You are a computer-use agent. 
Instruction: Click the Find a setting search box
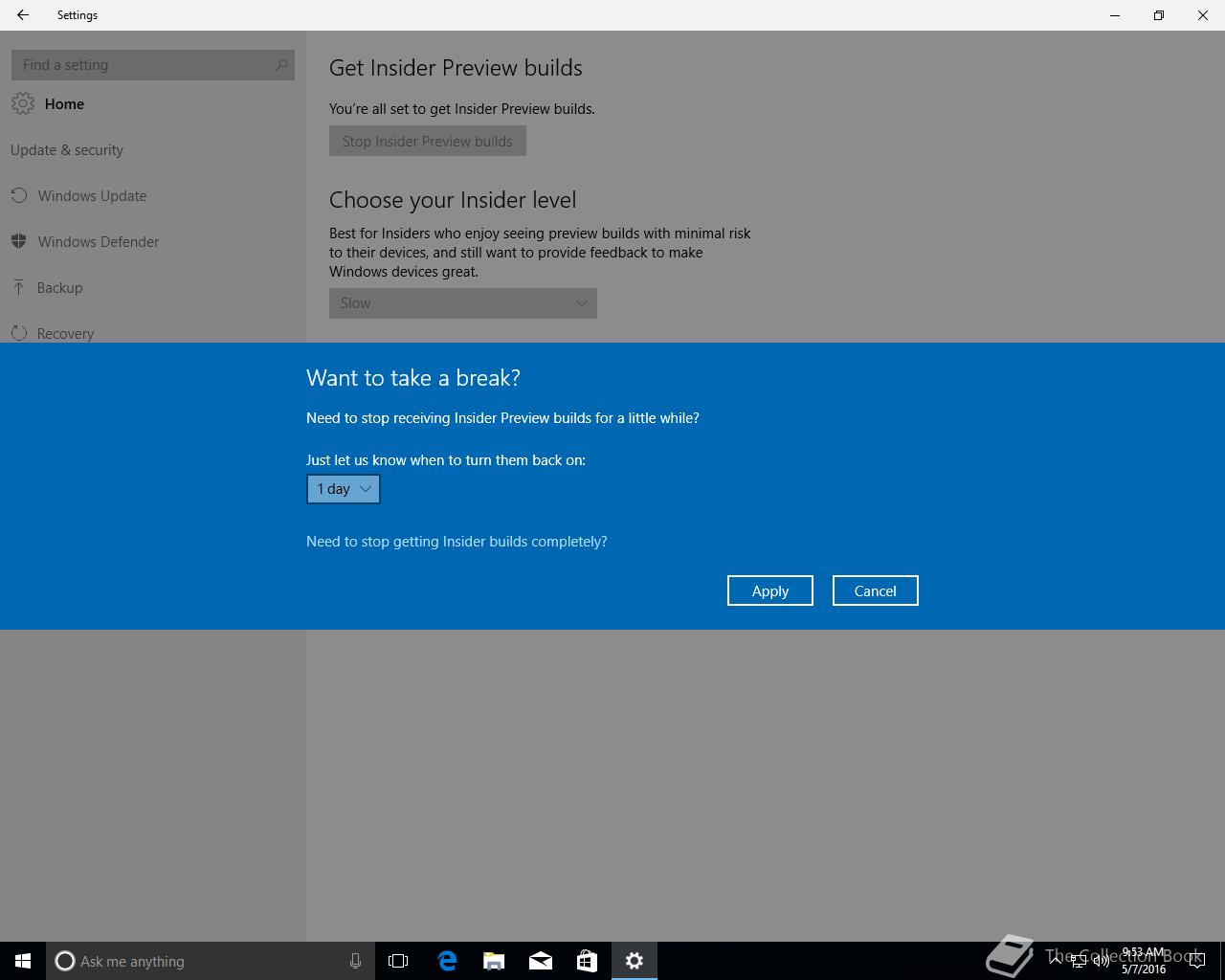click(153, 65)
